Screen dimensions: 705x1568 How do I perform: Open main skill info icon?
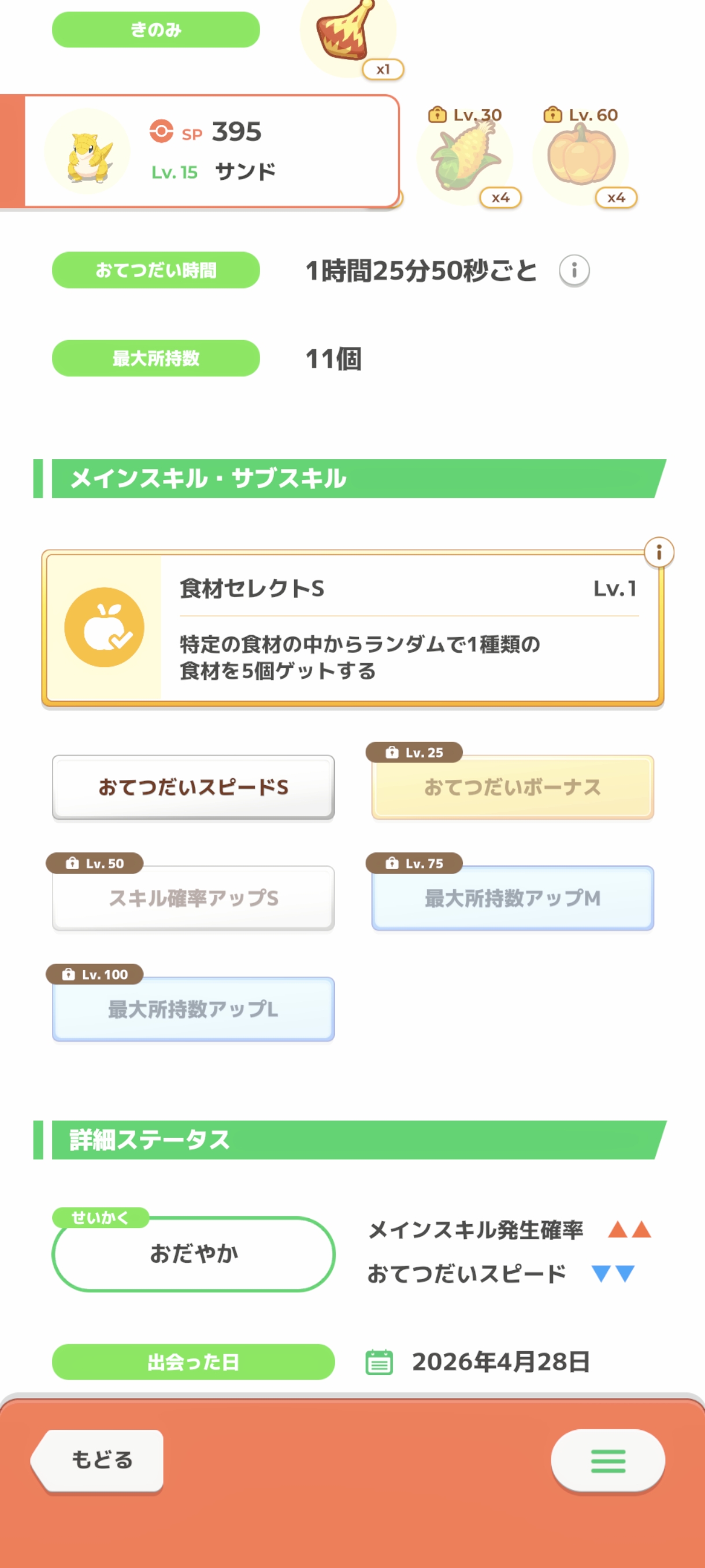pos(659,553)
